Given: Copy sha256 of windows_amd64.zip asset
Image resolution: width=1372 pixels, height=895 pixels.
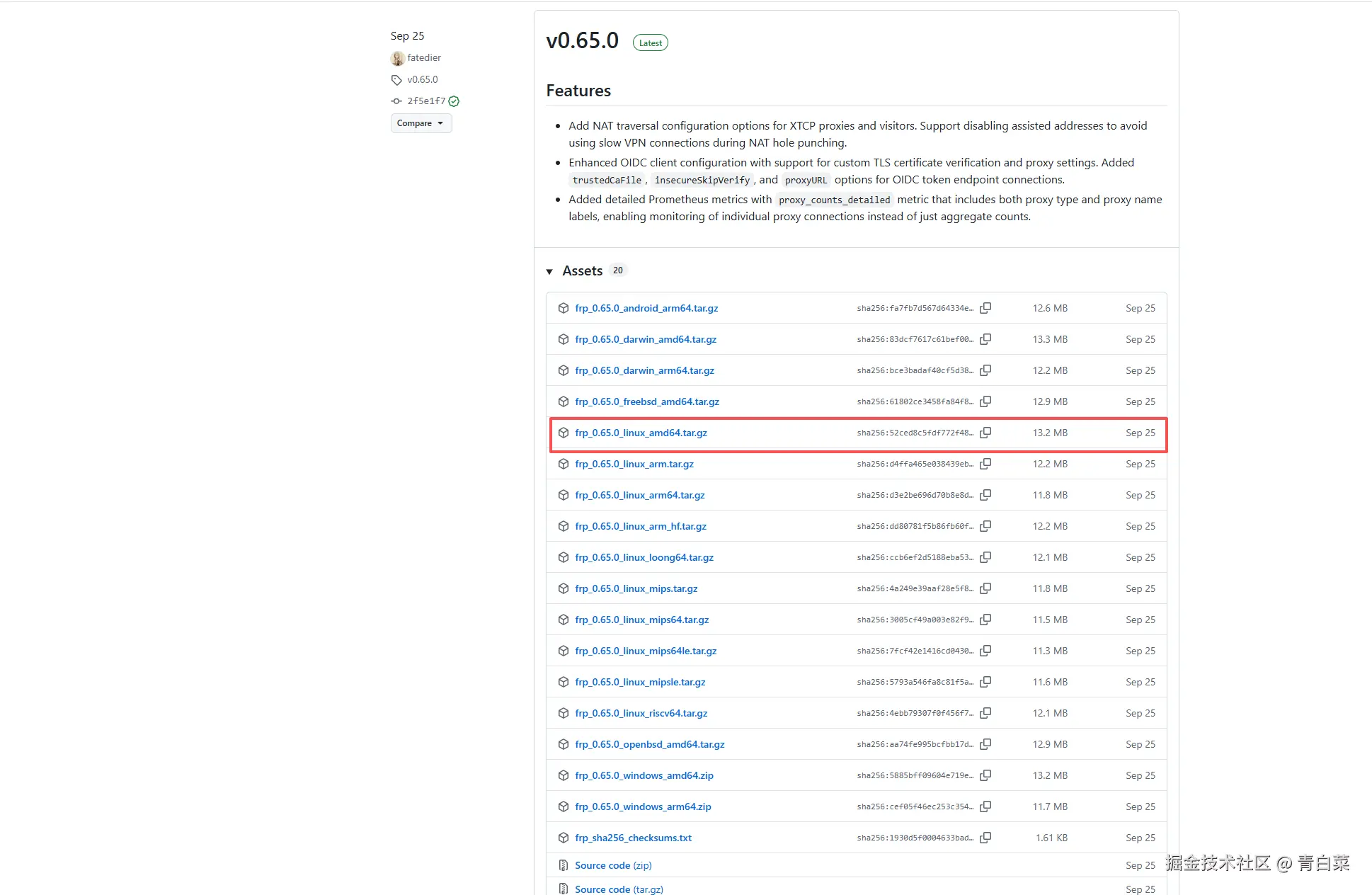Looking at the screenshot, I should pyautogui.click(x=985, y=775).
